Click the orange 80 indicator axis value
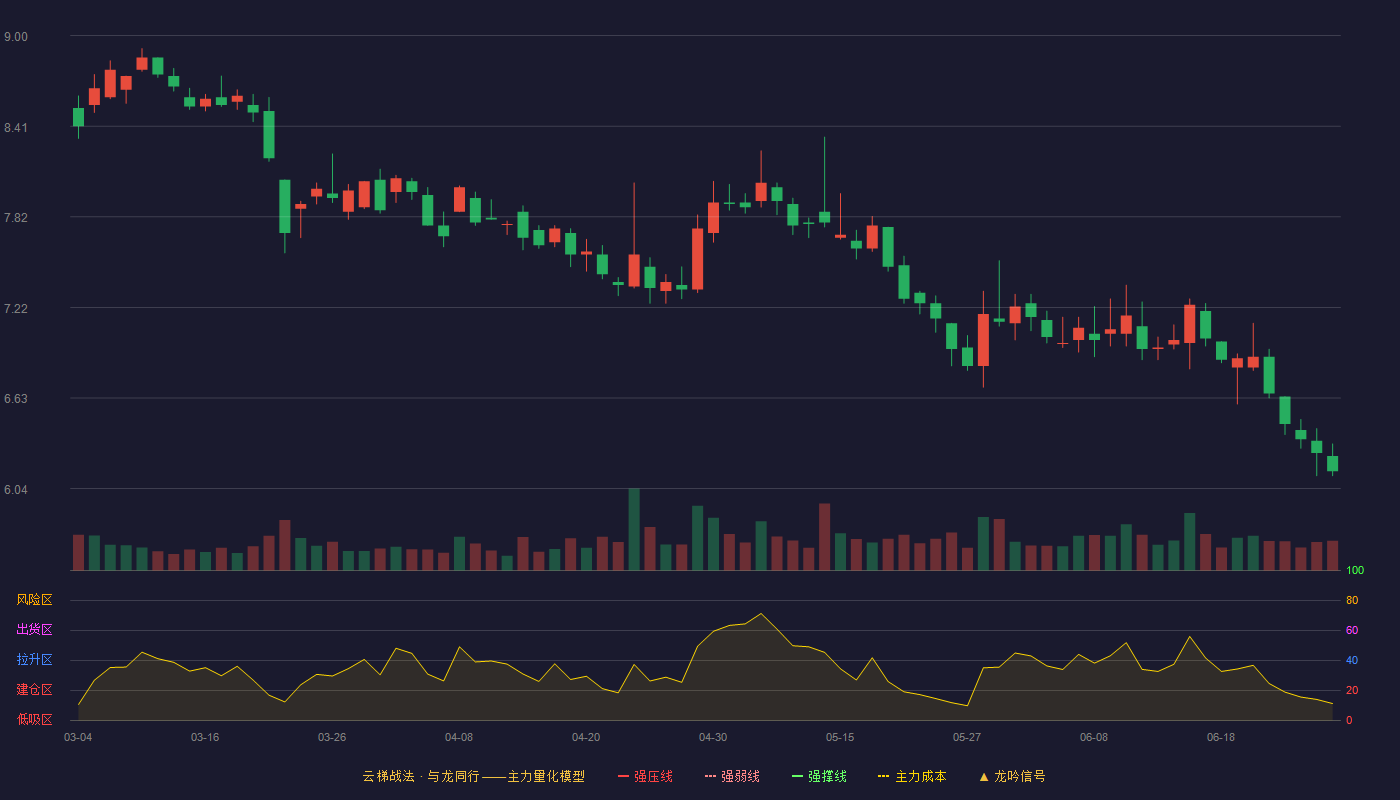 click(1352, 601)
